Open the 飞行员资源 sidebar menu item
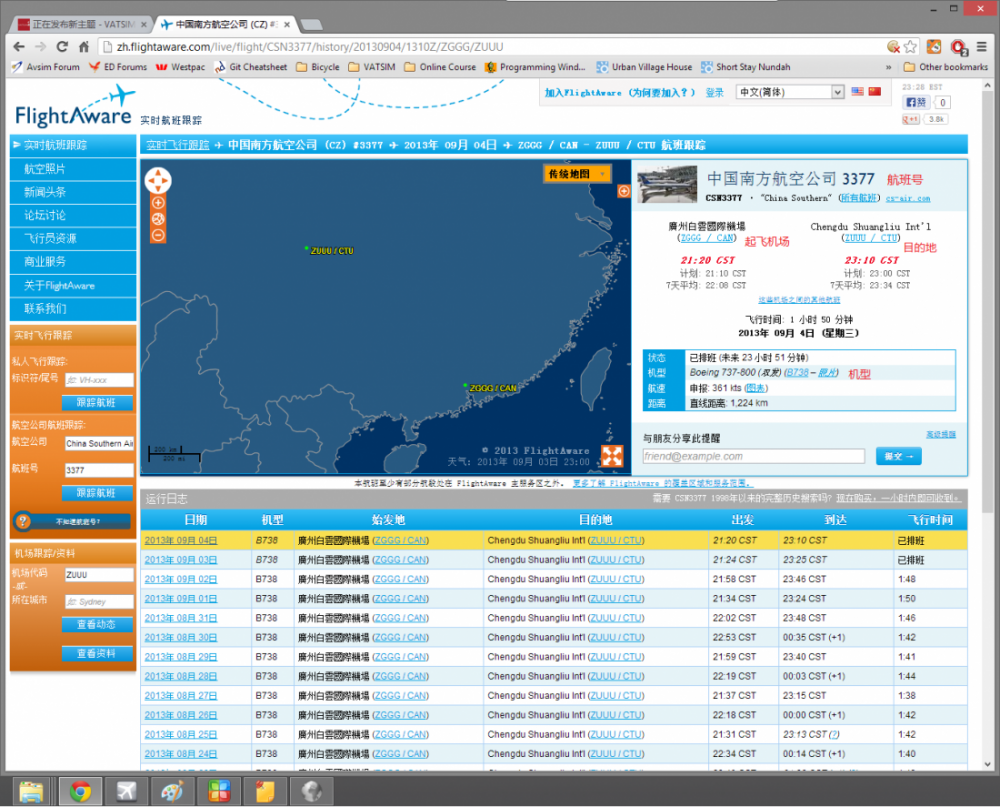The image size is (1000, 807). 73,239
